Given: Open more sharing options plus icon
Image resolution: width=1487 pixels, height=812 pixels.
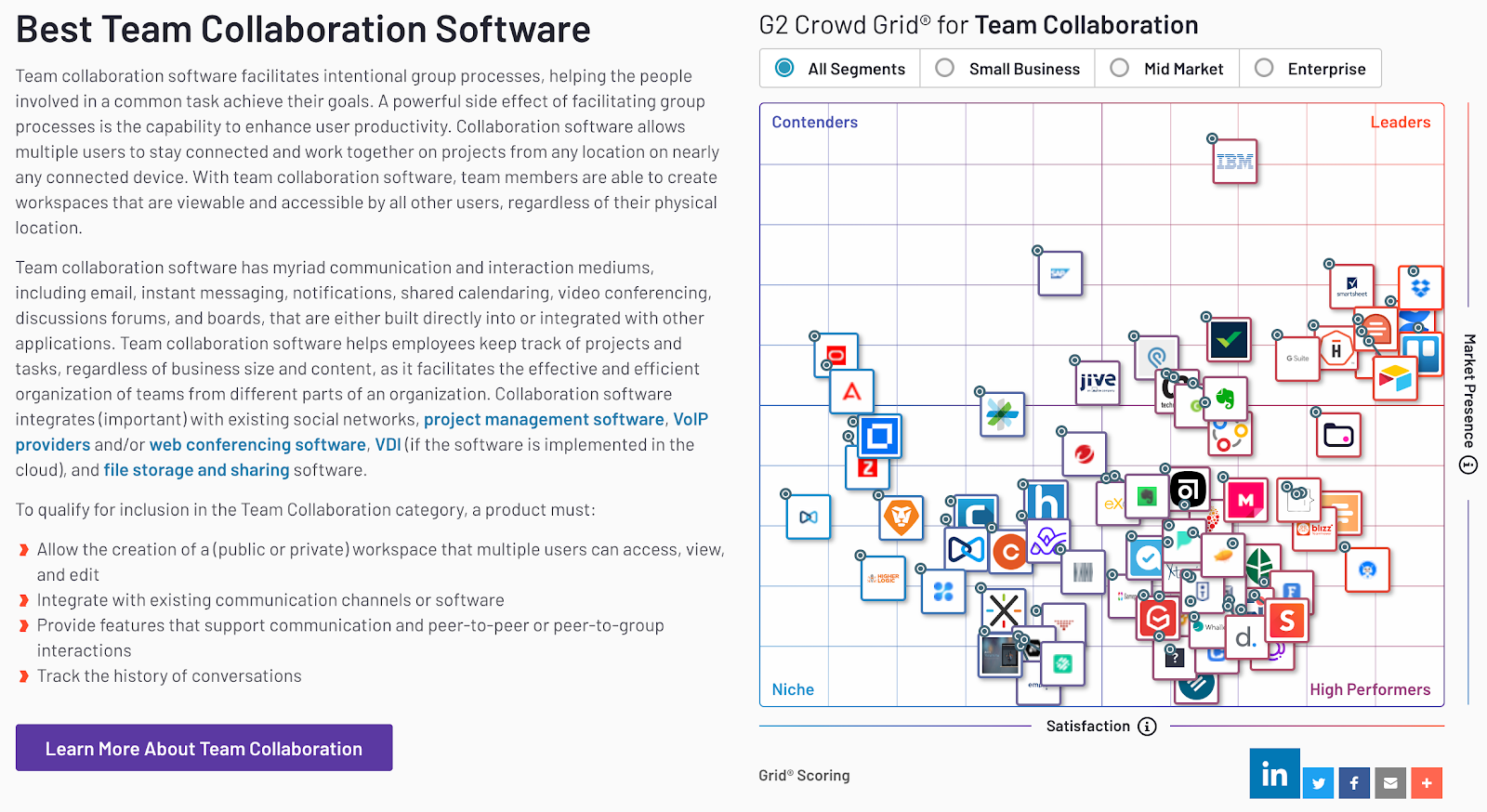Looking at the screenshot, I should [1427, 782].
